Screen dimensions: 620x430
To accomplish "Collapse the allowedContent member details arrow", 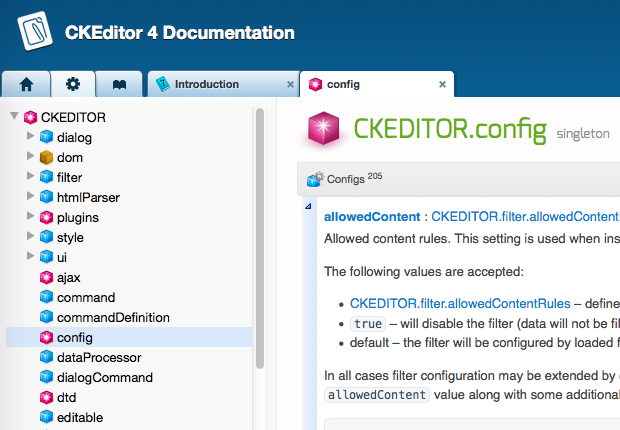I will [308, 206].
